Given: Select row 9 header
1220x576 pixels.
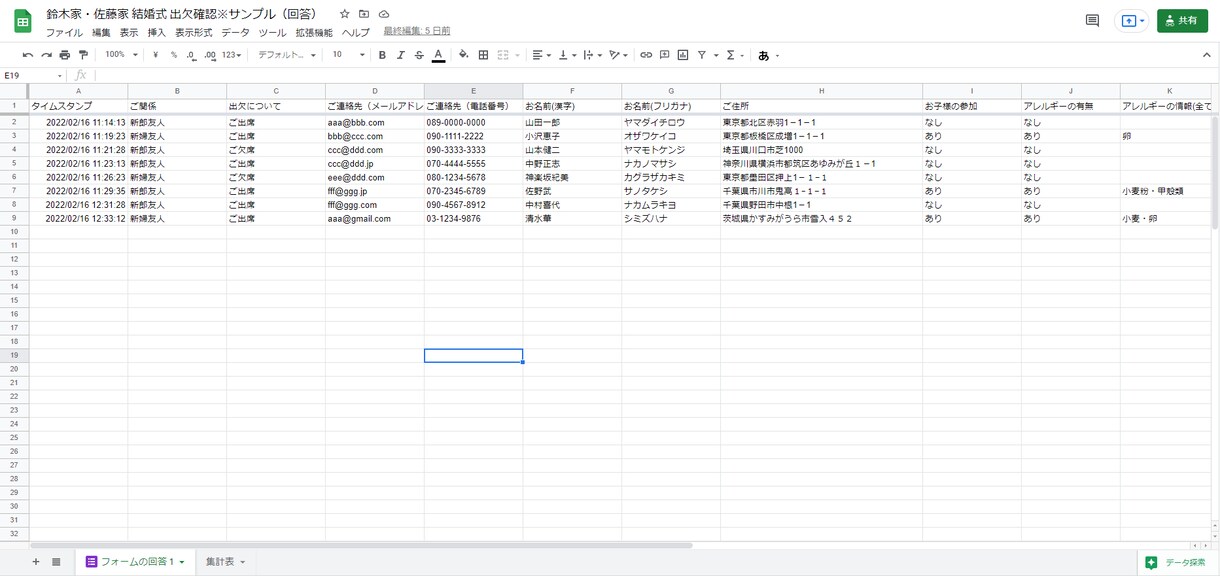Looking at the screenshot, I should pyautogui.click(x=14, y=218).
